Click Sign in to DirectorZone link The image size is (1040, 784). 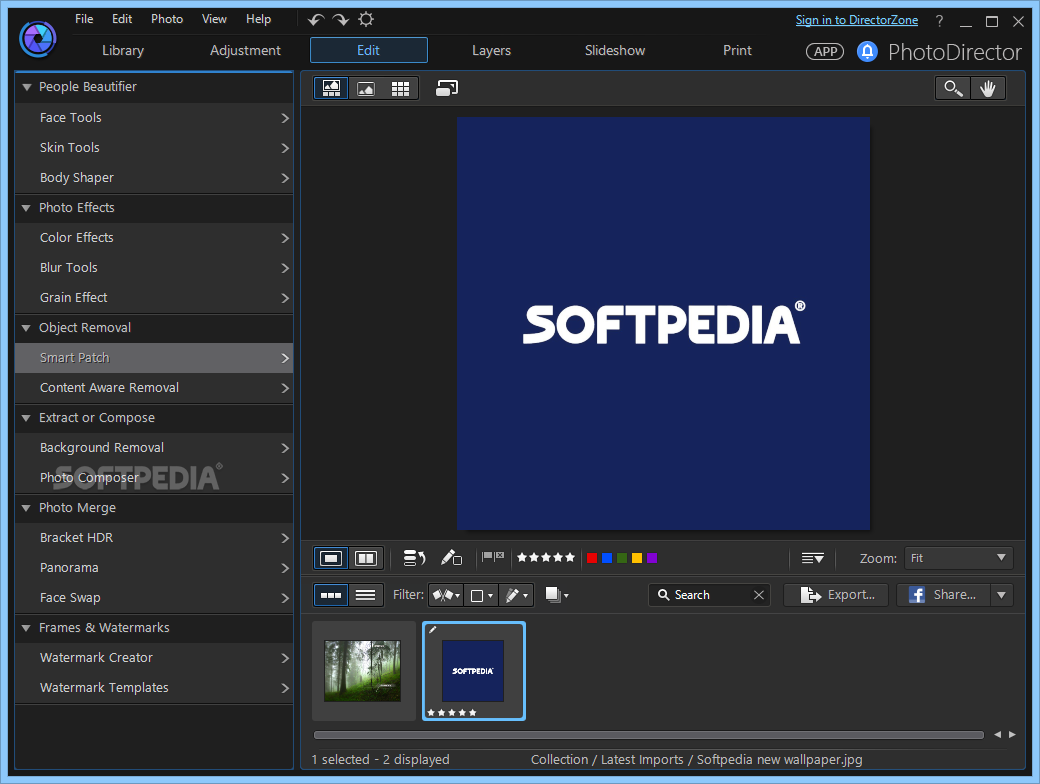coord(857,20)
